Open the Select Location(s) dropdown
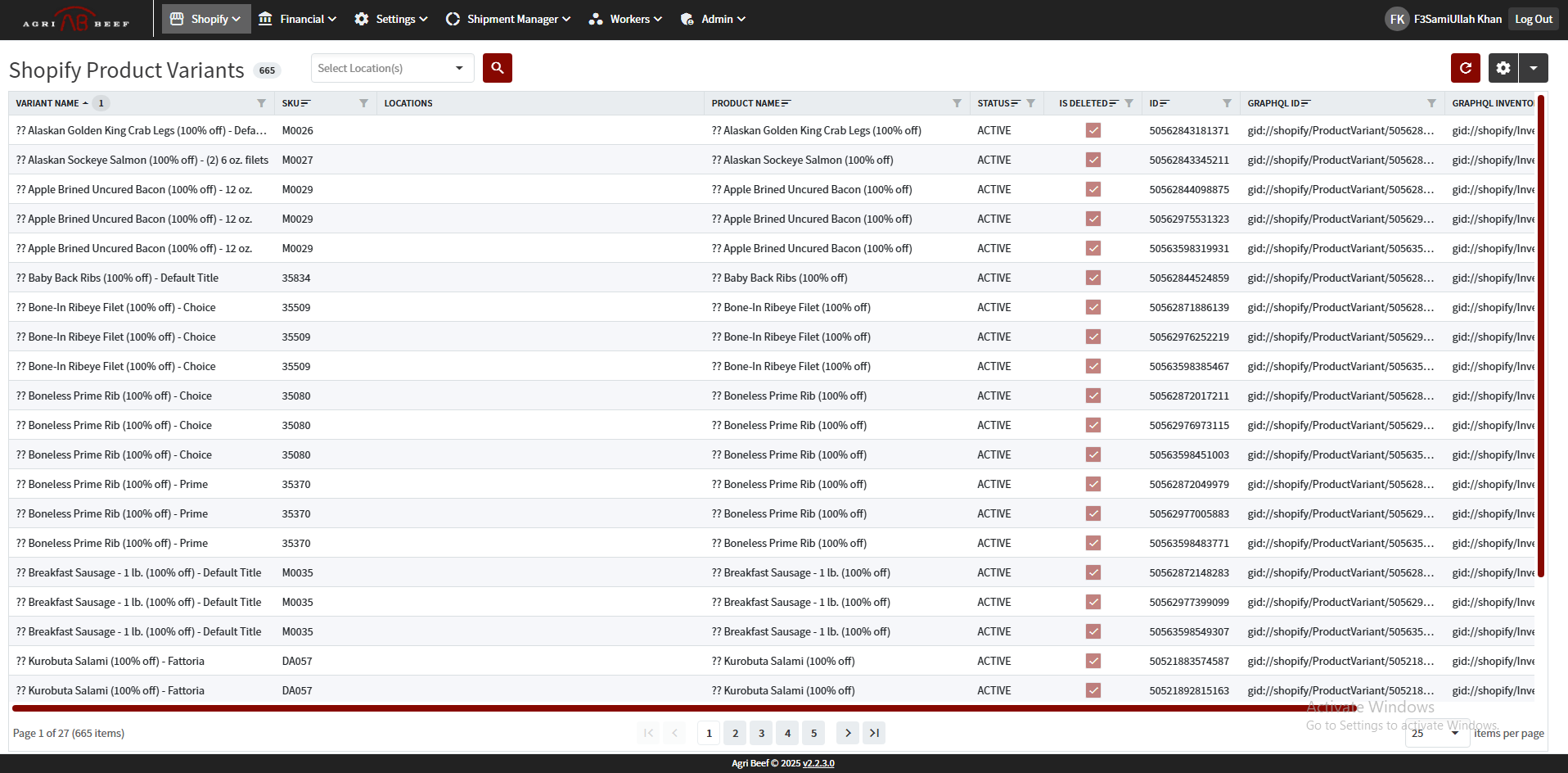This screenshot has width=1568, height=773. (392, 68)
